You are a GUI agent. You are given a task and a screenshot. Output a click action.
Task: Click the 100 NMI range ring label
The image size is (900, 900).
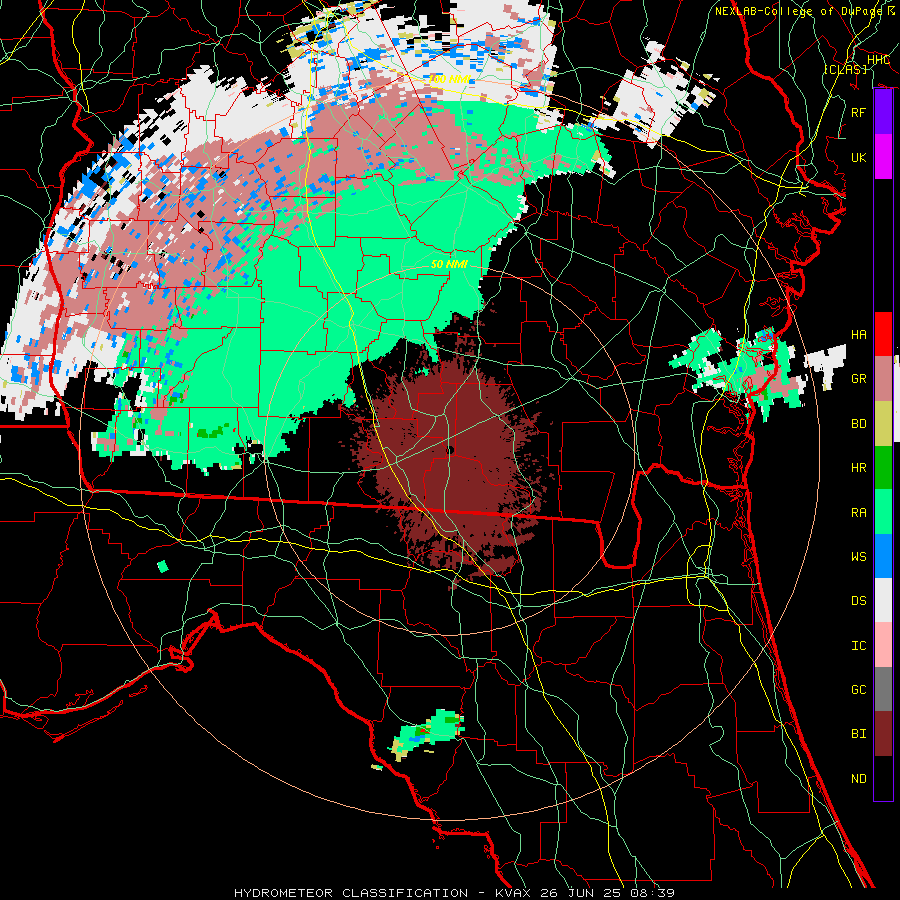(450, 79)
